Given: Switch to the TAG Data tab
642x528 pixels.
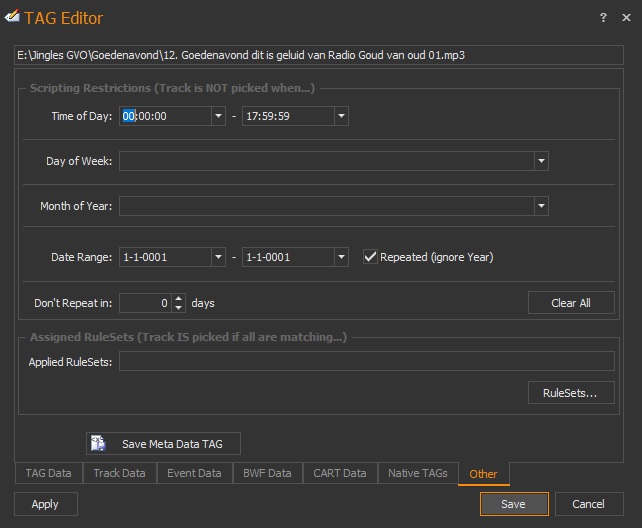Looking at the screenshot, I should pyautogui.click(x=49, y=473).
